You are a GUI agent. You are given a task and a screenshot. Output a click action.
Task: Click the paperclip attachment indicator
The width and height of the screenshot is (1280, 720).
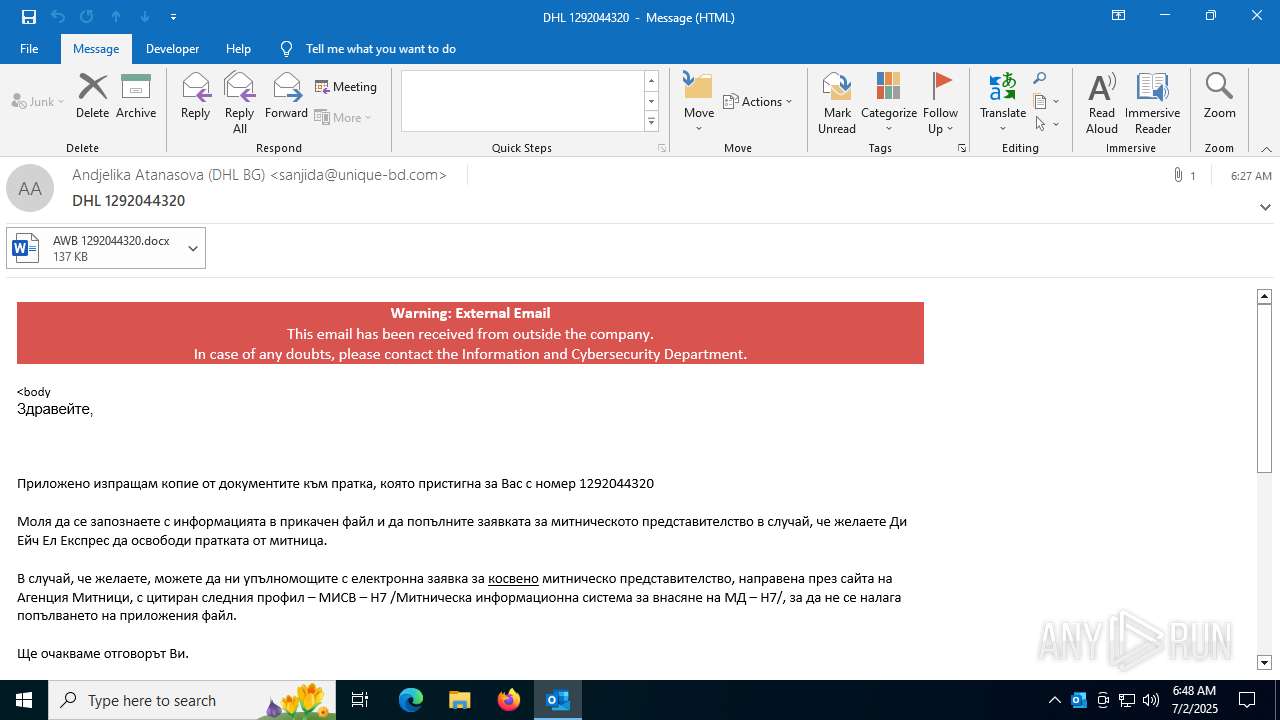1178,175
